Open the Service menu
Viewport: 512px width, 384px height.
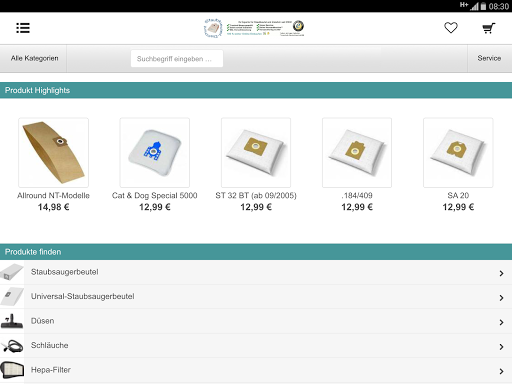tap(489, 58)
